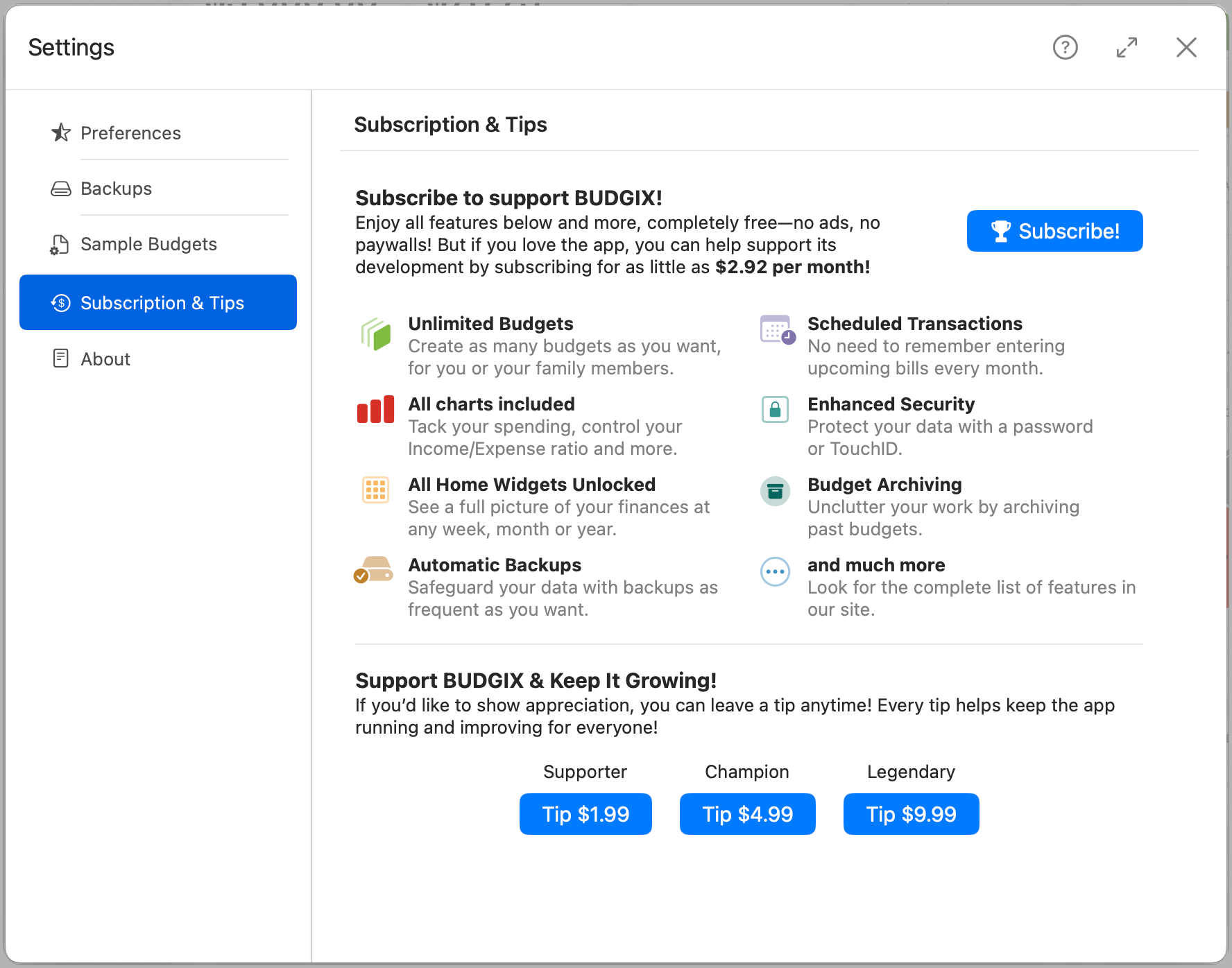Viewport: 1232px width, 968px height.
Task: Open the Backups section
Action: point(158,188)
